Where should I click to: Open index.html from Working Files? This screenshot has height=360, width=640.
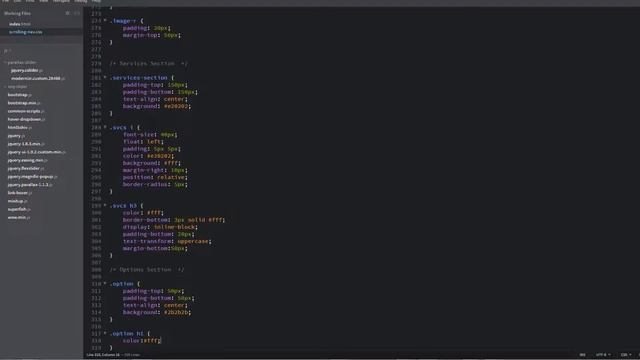click(x=20, y=24)
